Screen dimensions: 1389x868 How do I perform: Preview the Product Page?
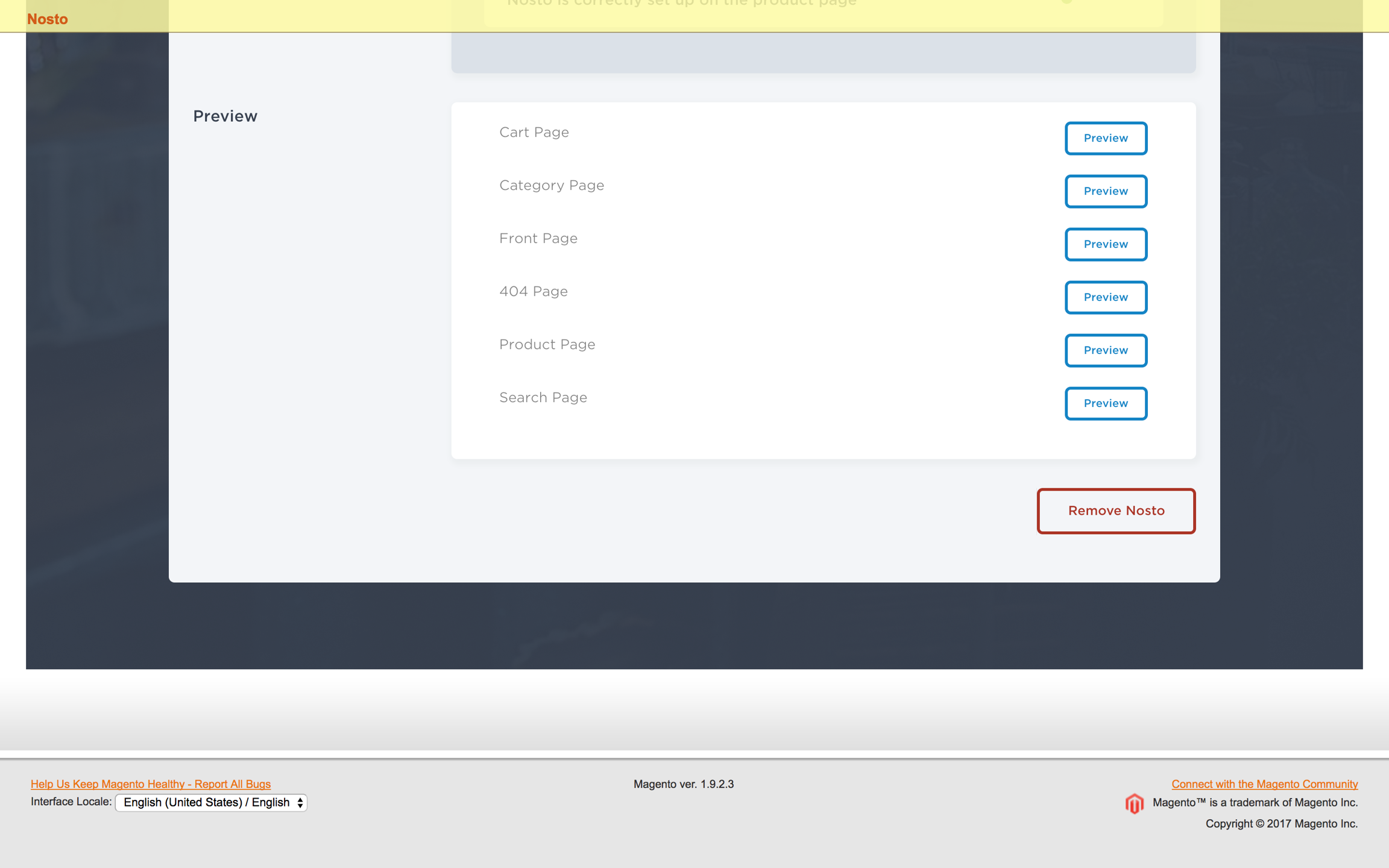coord(1105,350)
